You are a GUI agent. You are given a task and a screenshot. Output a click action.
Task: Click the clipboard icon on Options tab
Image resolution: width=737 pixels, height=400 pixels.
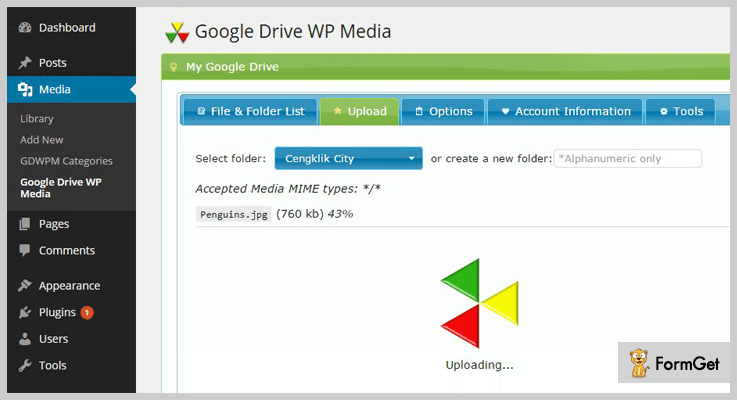pyautogui.click(x=419, y=111)
